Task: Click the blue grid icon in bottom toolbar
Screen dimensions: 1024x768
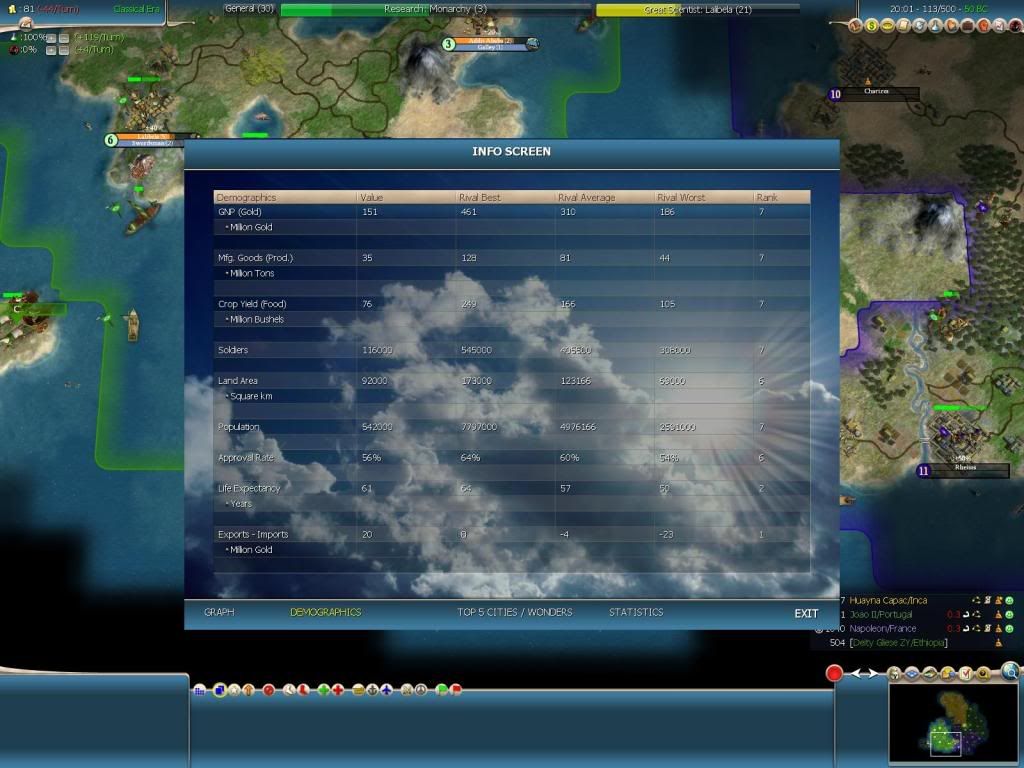Action: tap(199, 690)
